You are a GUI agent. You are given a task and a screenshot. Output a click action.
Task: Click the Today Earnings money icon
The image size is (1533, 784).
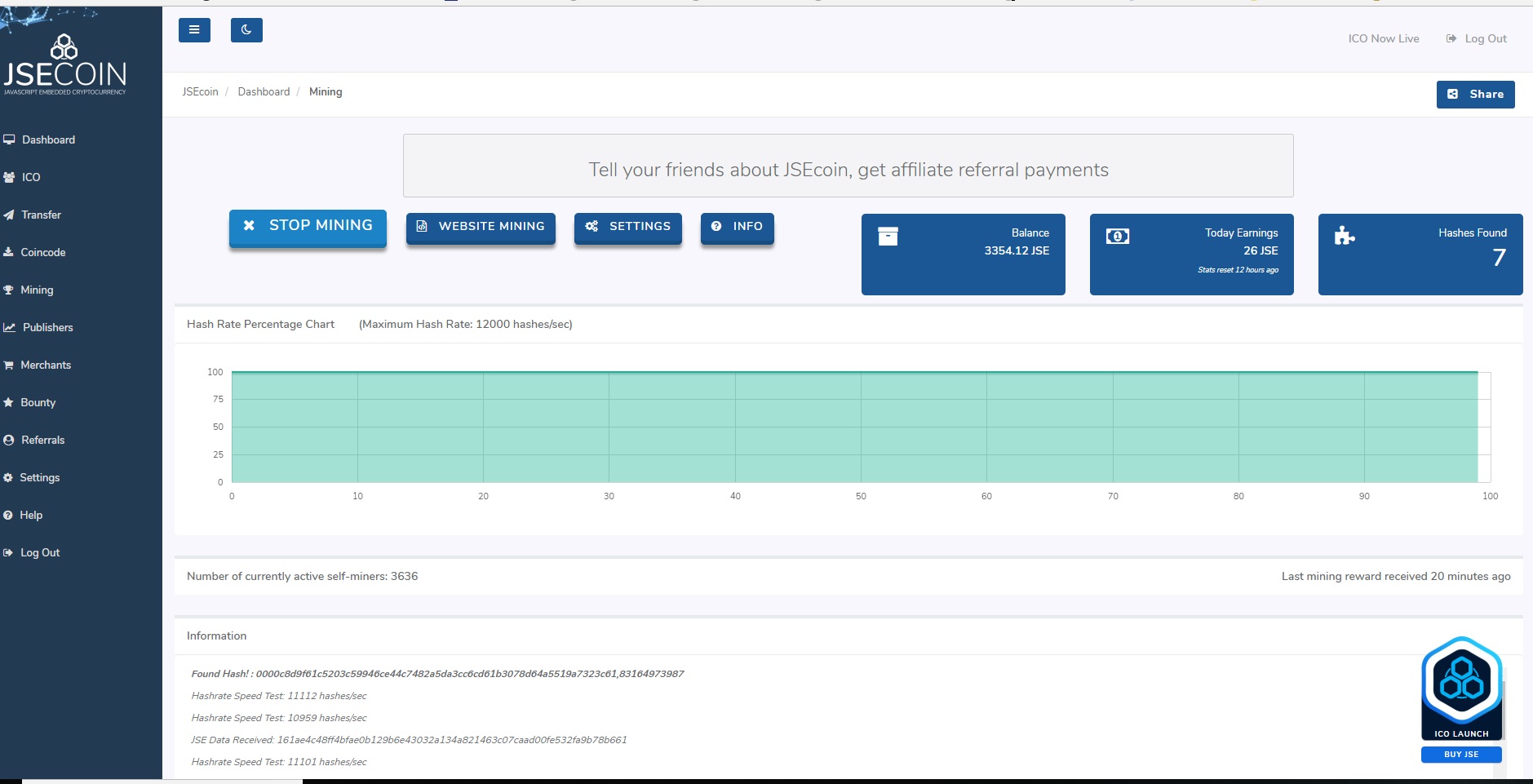click(1118, 237)
